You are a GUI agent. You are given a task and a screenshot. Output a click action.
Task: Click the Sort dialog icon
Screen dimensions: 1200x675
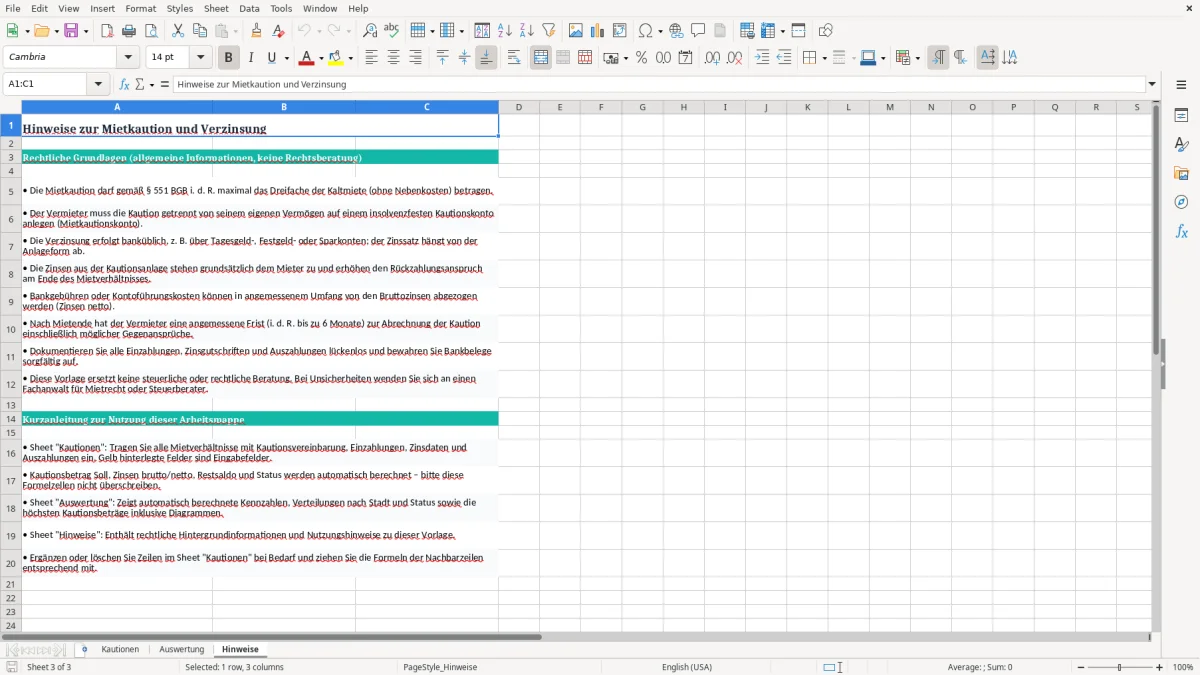483,31
